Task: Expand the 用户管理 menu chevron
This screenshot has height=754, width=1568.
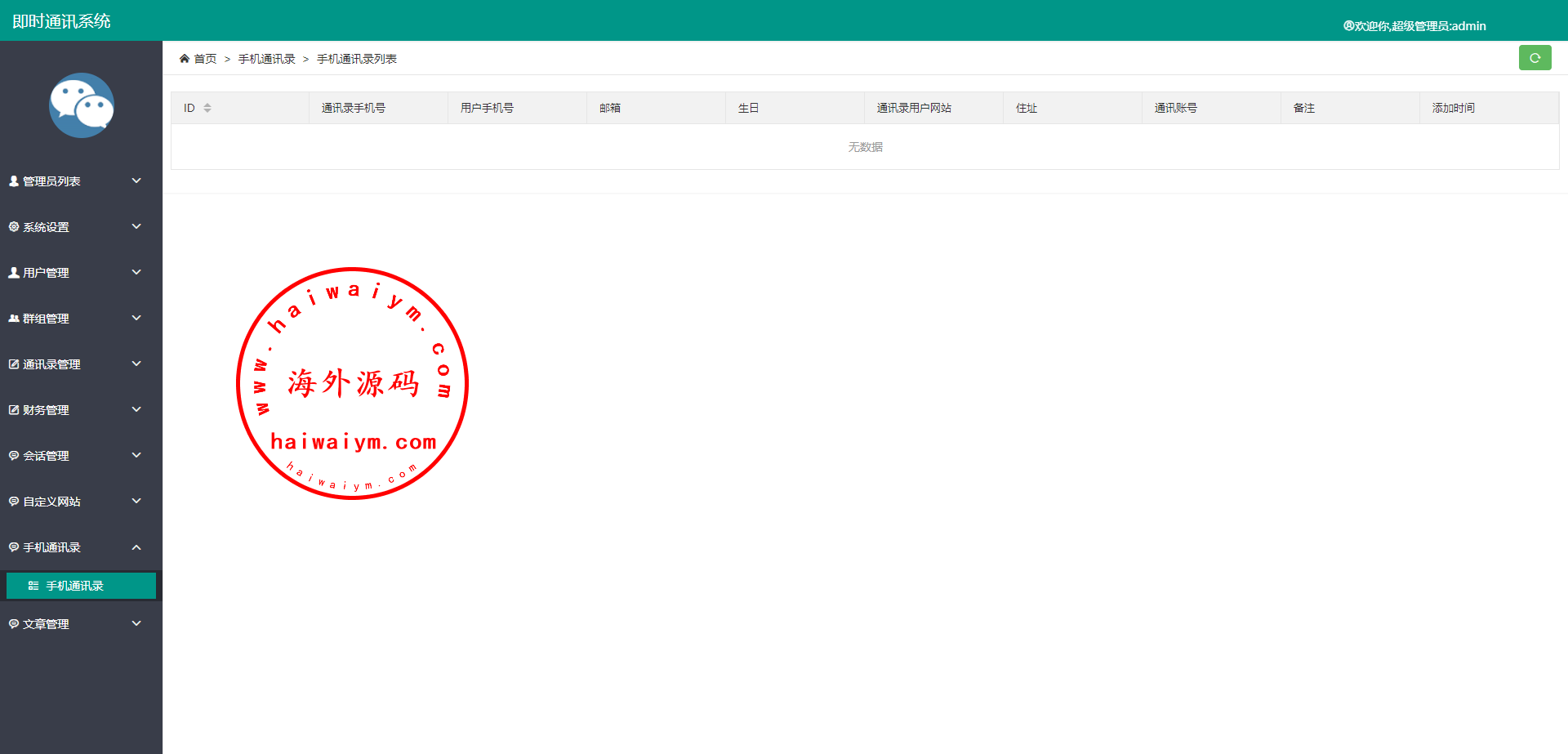Action: tap(136, 272)
